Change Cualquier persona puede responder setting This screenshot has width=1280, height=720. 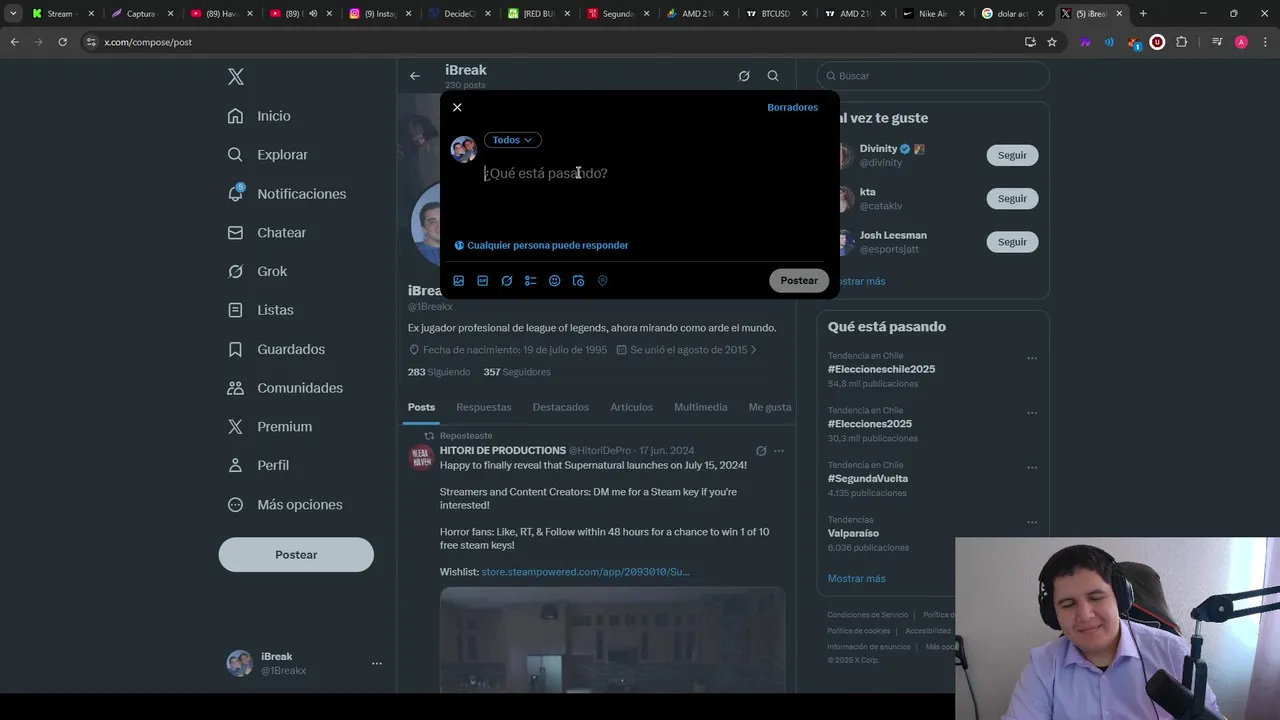[541, 245]
